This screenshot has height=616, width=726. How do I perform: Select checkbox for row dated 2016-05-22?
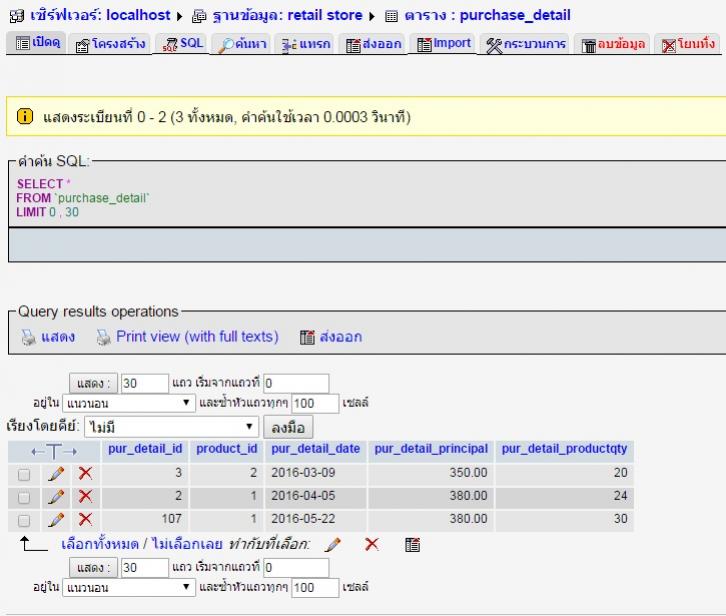[x=24, y=521]
